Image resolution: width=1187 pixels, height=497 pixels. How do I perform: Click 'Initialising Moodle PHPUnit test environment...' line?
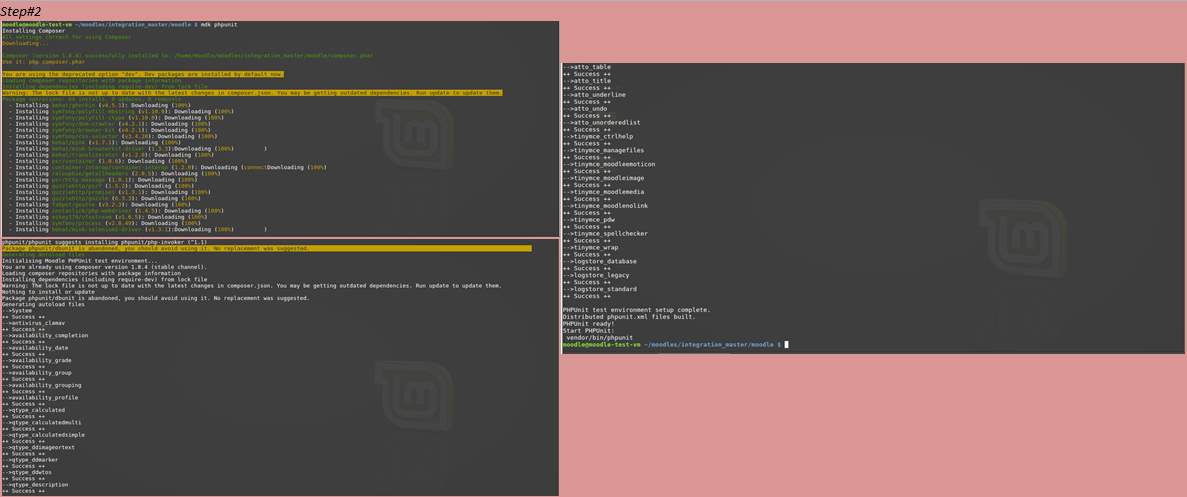pyautogui.click(x=80, y=261)
